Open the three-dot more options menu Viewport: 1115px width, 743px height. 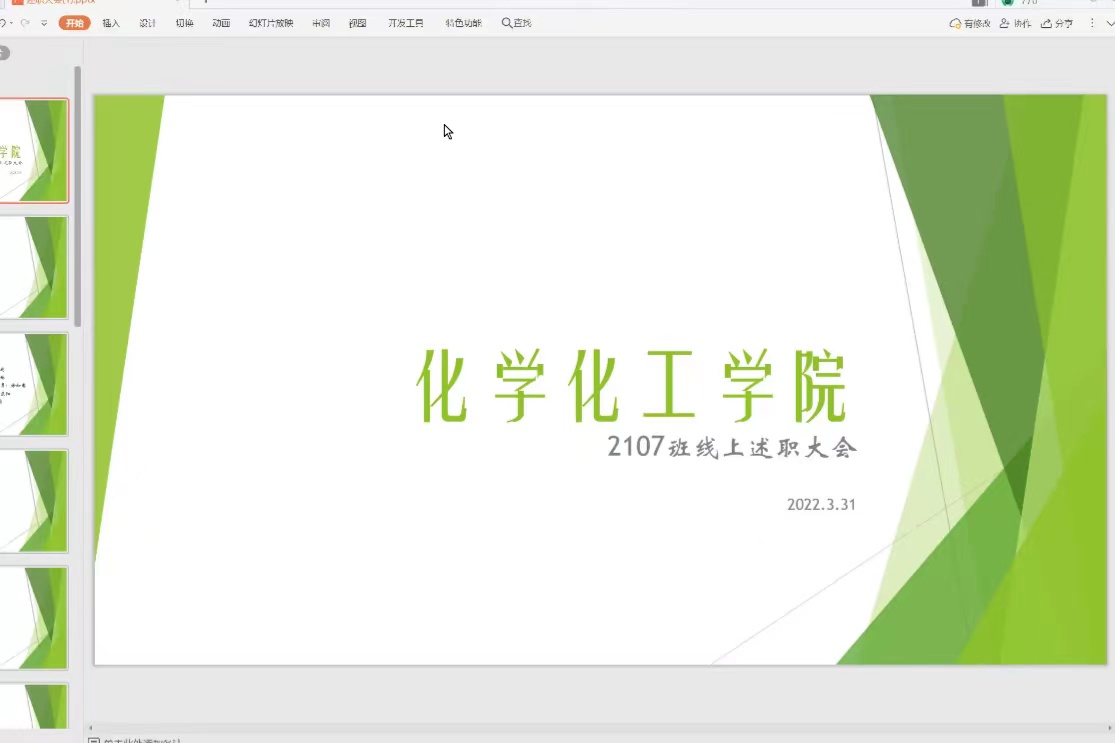pyautogui.click(x=1092, y=23)
